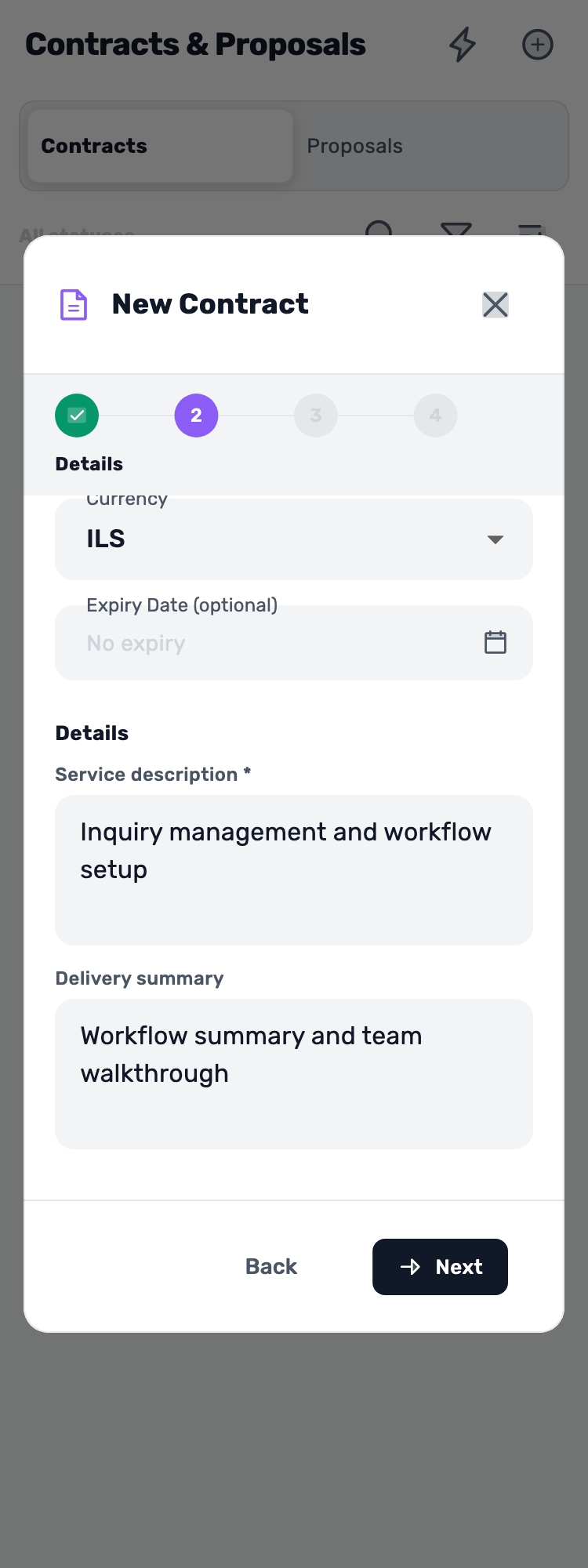Viewport: 588px width, 1568px height.
Task: Click the lightning bolt quick actions icon
Action: click(x=463, y=45)
